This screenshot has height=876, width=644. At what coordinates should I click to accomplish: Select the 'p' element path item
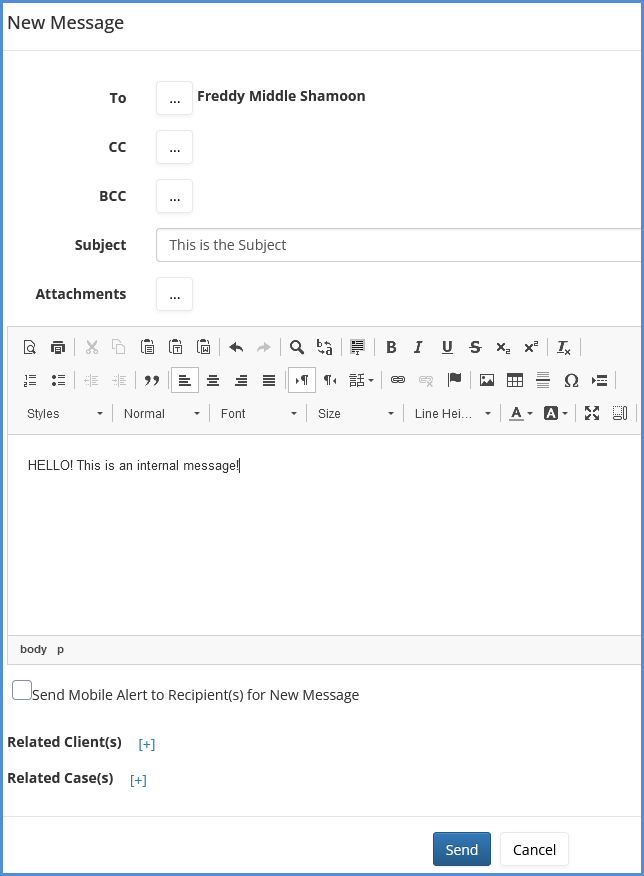click(x=60, y=649)
